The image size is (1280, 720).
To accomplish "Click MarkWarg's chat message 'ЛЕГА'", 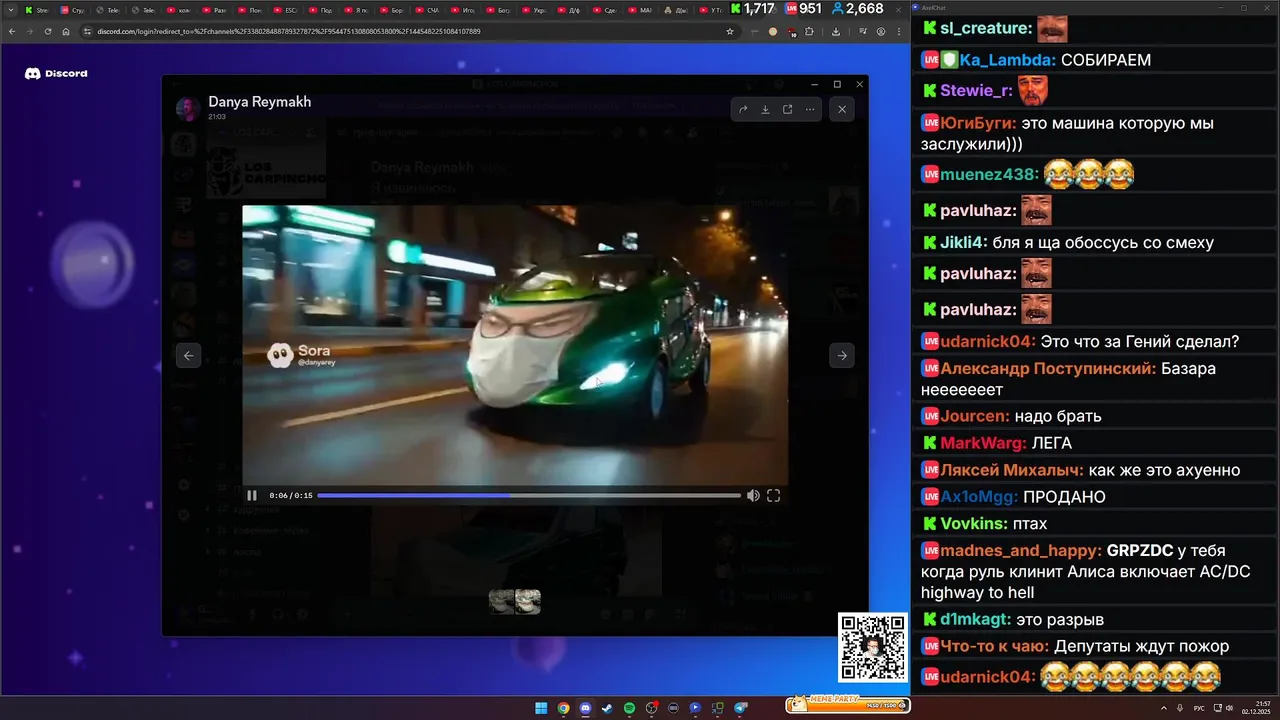I will (1052, 443).
